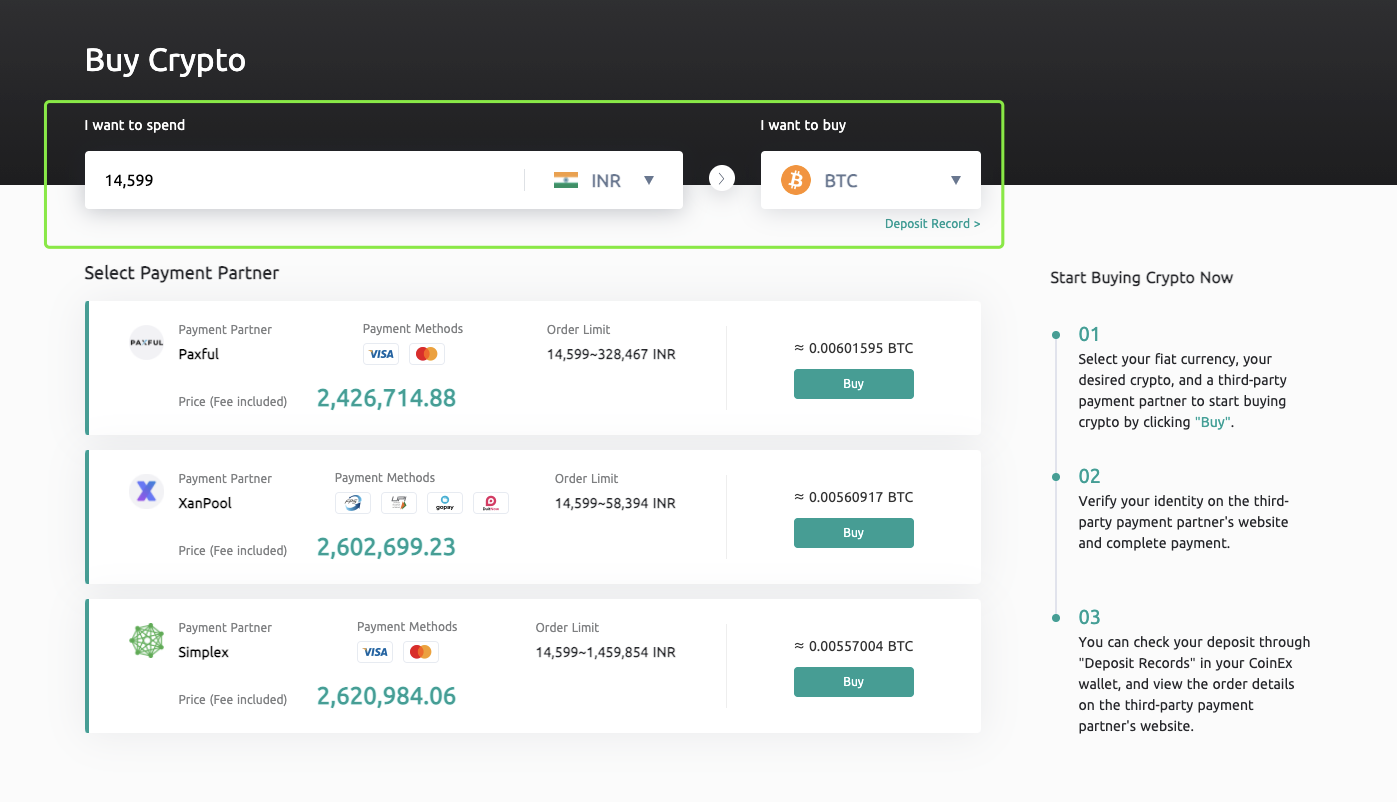The image size is (1397, 802).
Task: Click the Indian flag icon beside INR
Action: coord(567,180)
